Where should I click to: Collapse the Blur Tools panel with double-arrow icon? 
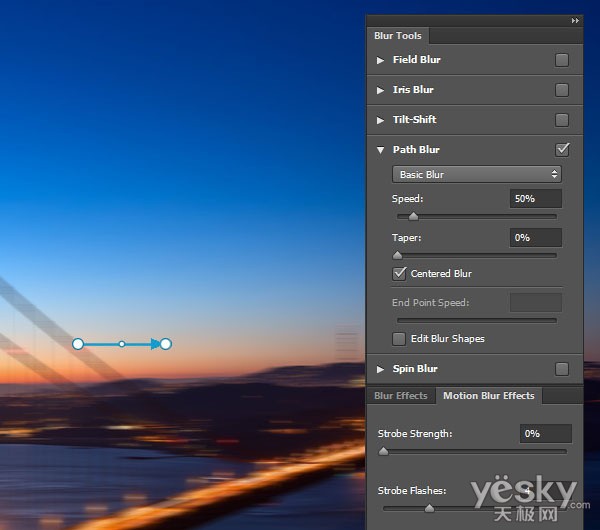point(575,21)
